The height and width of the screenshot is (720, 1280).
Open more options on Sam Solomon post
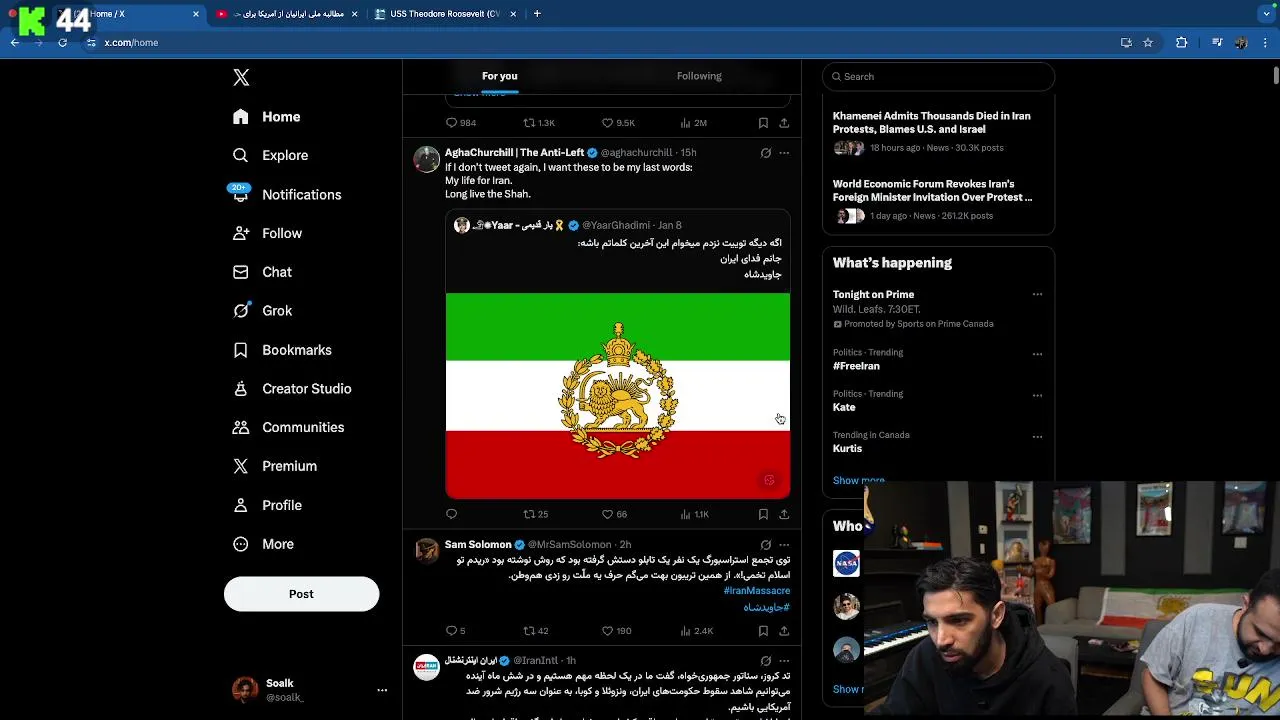(x=784, y=545)
